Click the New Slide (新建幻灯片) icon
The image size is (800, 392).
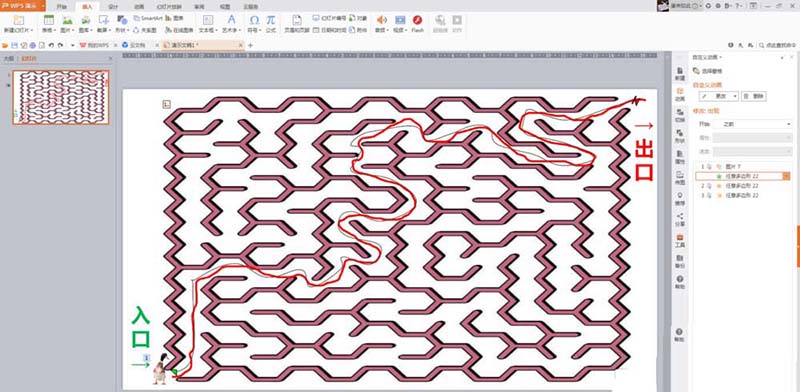pos(19,20)
